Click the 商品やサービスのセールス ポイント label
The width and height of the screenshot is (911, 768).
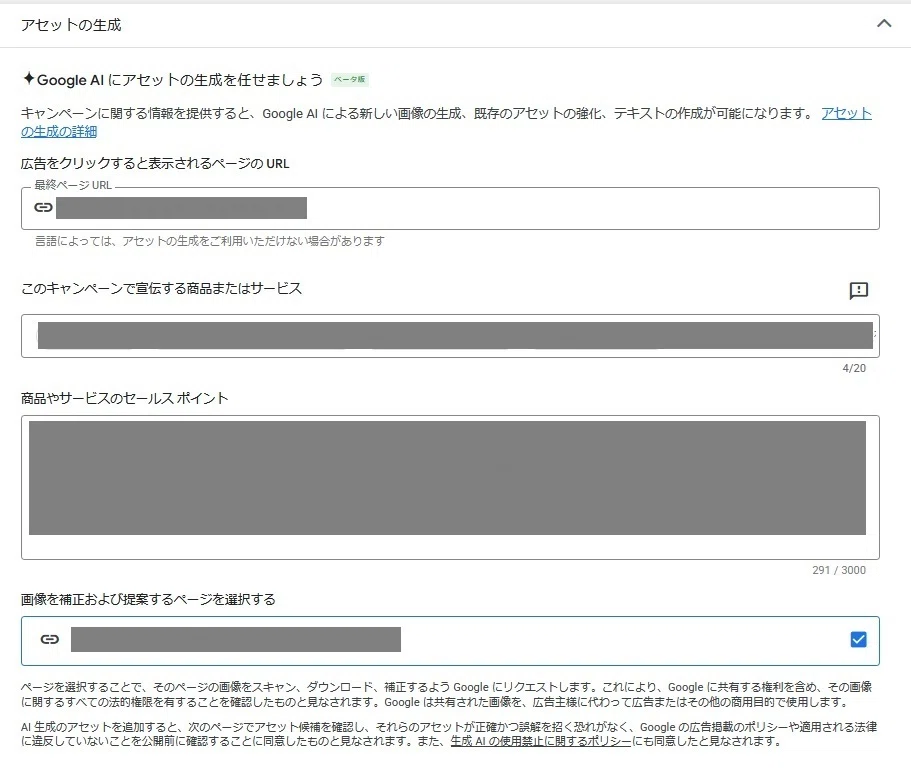click(x=124, y=399)
